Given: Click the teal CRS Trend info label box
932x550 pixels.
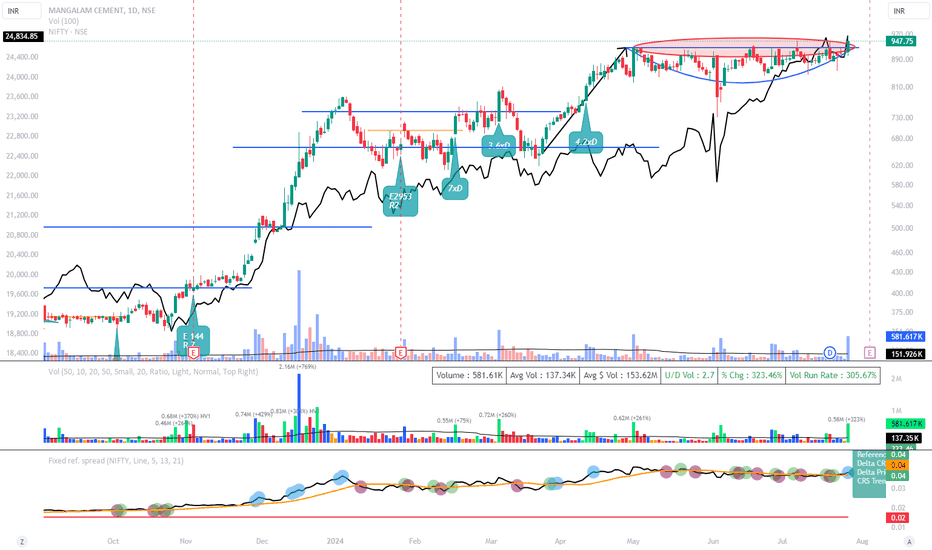Looking at the screenshot, I should [870, 474].
